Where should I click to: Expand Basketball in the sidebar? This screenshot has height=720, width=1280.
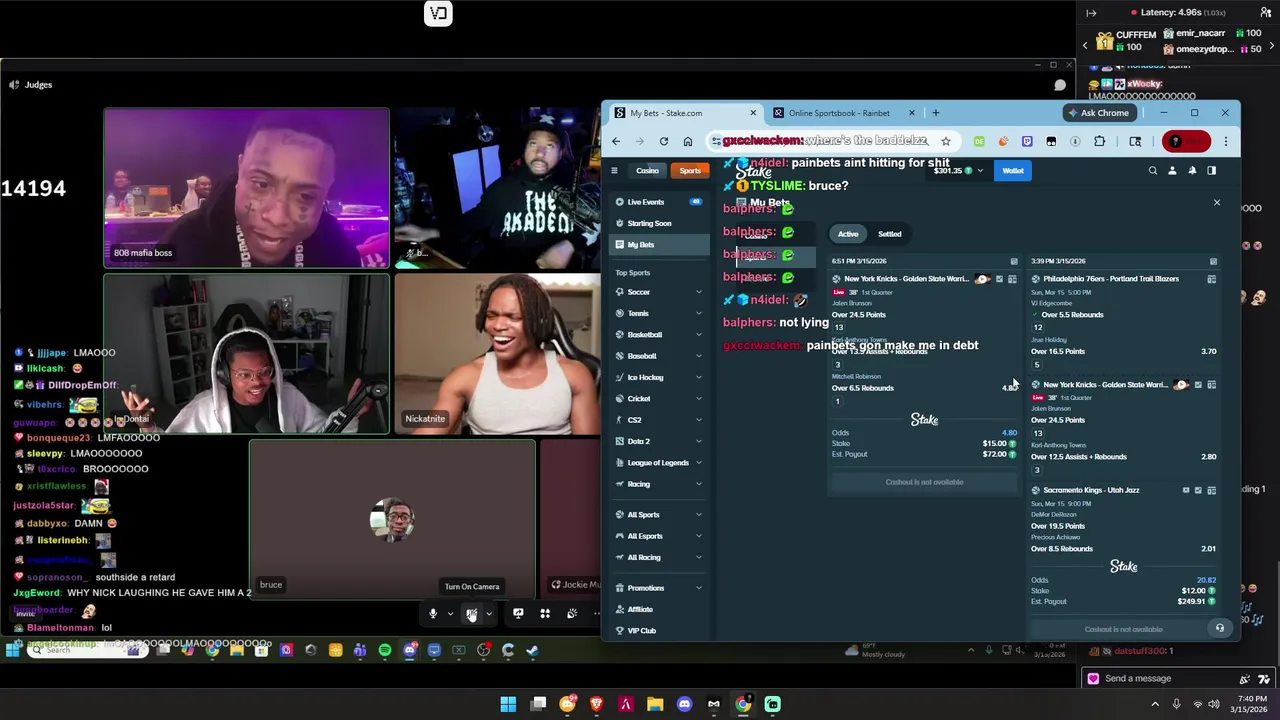699,334
